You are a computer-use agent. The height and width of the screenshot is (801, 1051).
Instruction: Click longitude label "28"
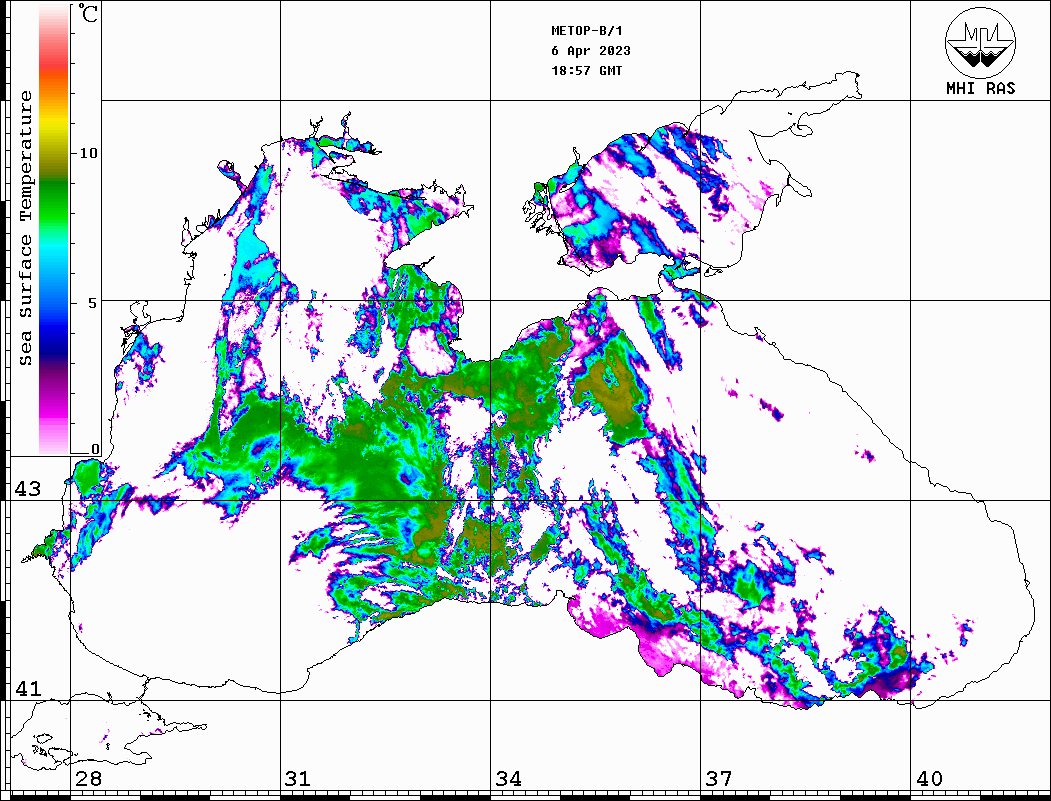88,778
